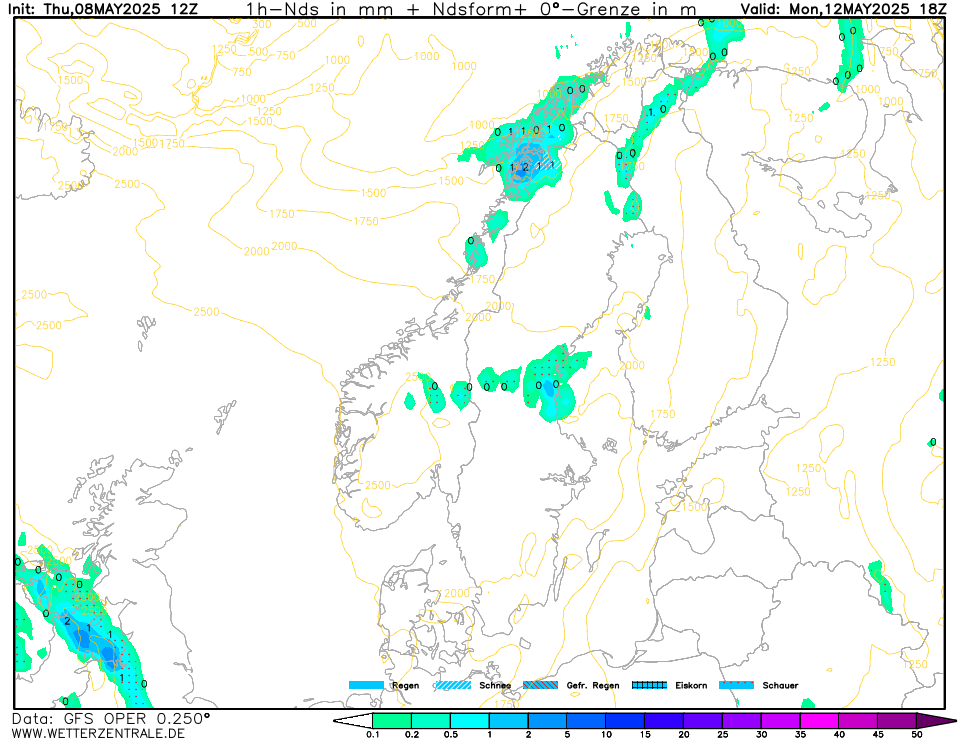Click the '50' color bar scale value
The height and width of the screenshot is (741, 959).
tap(917, 734)
